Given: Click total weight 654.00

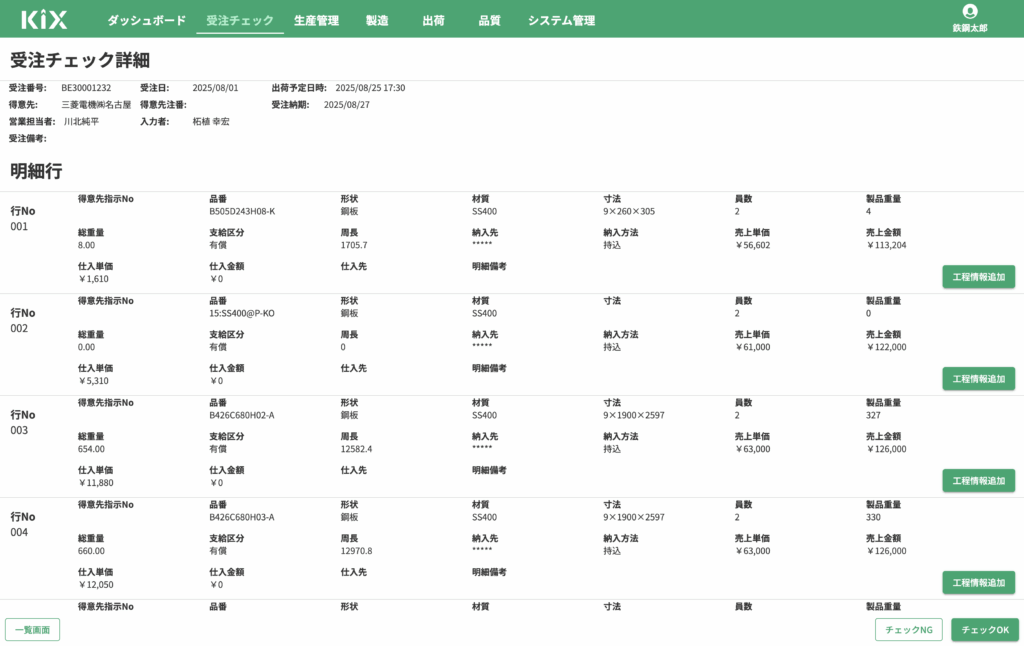Looking at the screenshot, I should (91, 449).
